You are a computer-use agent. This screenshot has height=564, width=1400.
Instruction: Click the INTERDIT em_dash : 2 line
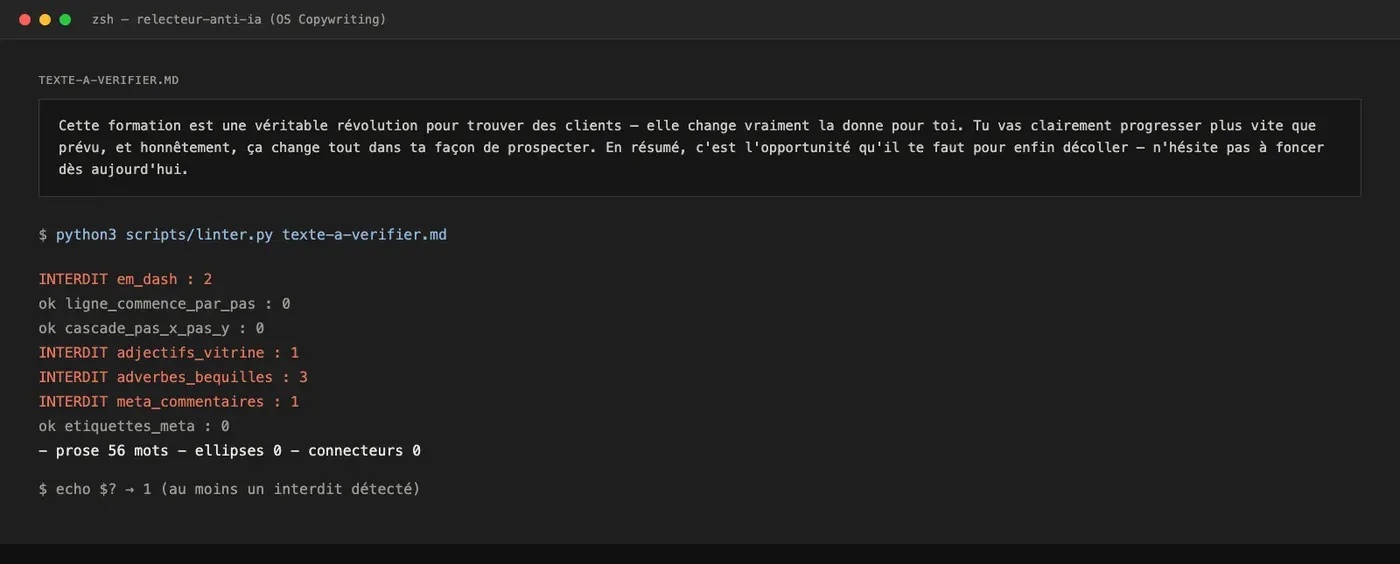[x=125, y=280]
